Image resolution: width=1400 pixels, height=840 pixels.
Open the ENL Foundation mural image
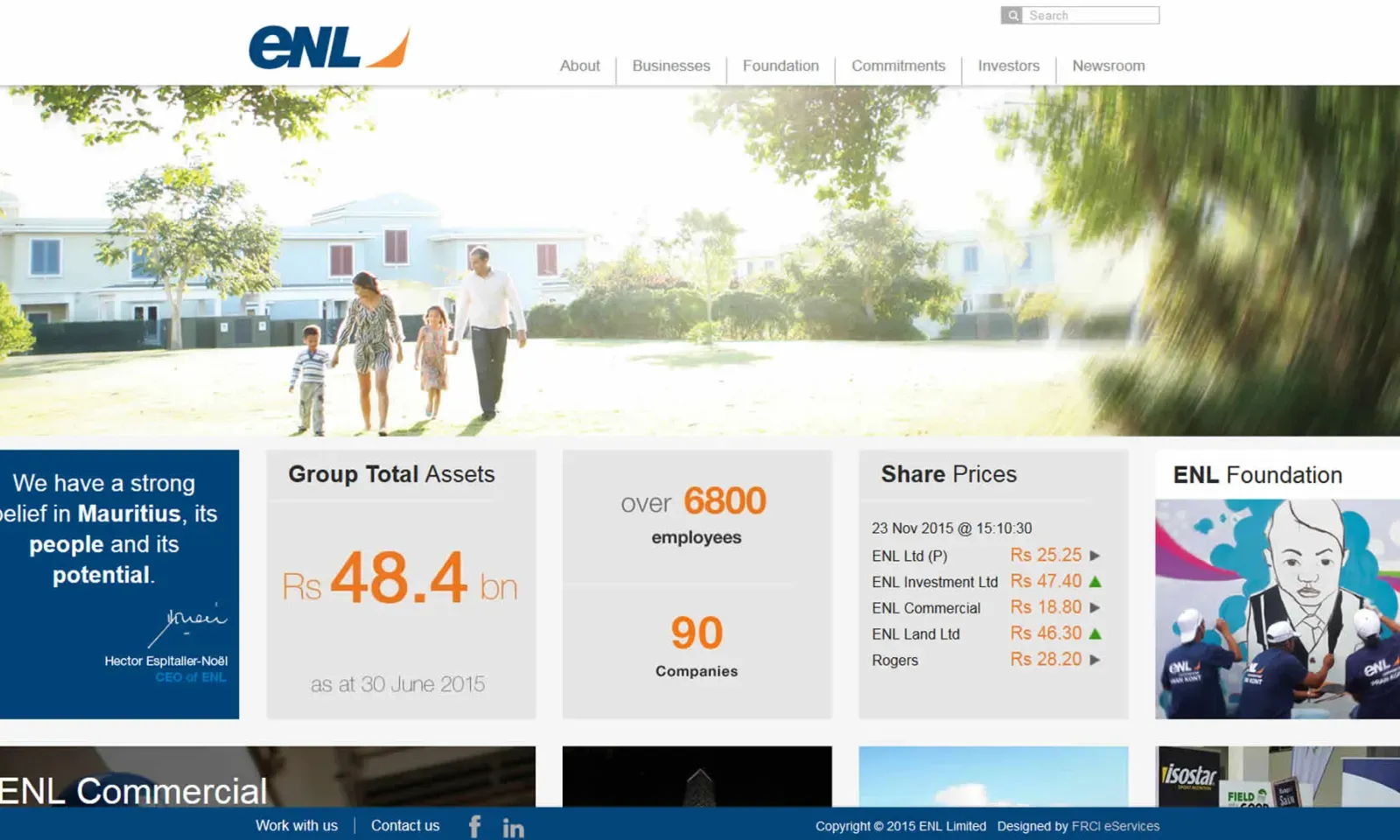[x=1277, y=608]
